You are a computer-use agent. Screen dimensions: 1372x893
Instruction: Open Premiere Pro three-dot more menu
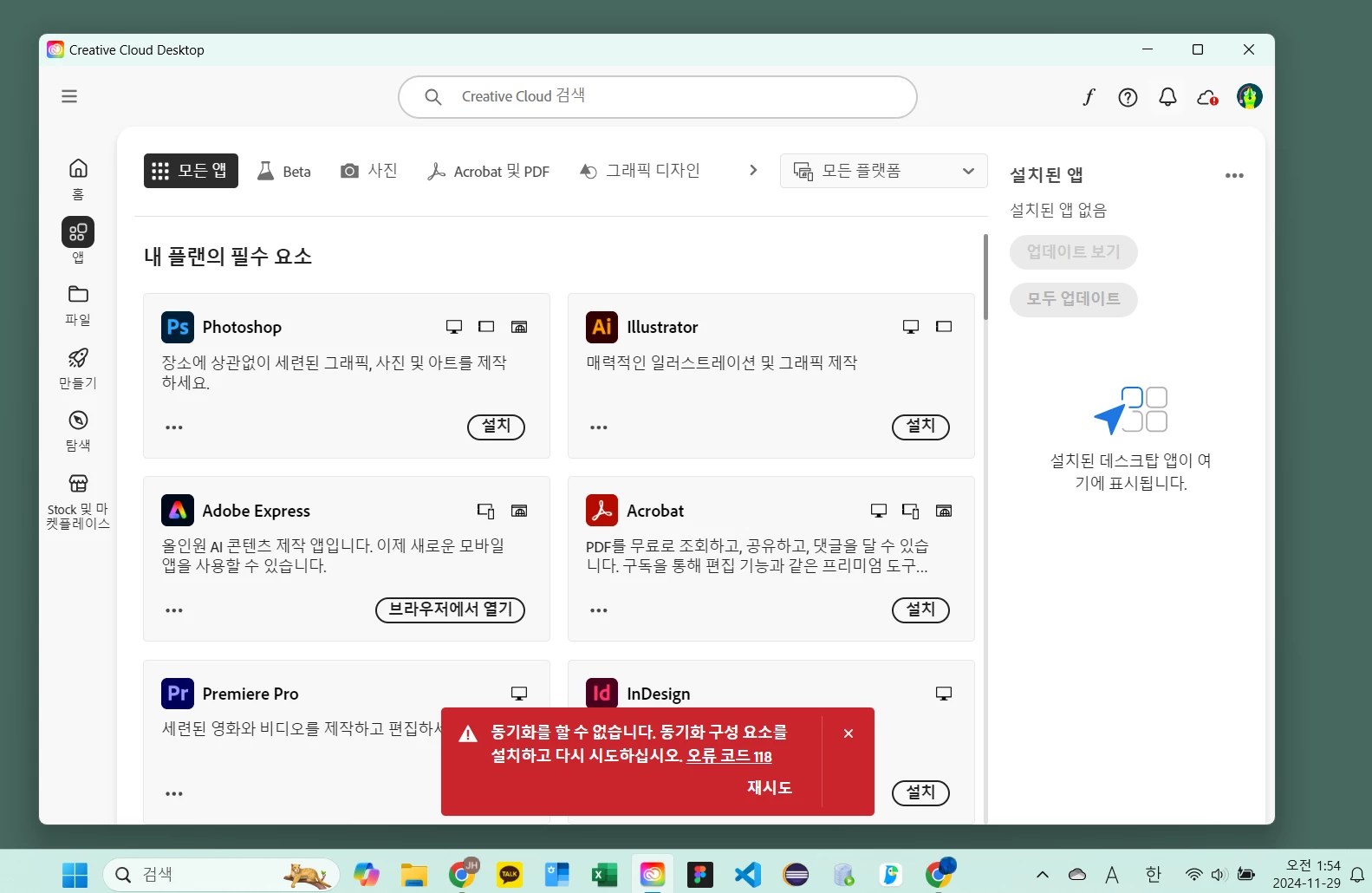point(174,794)
